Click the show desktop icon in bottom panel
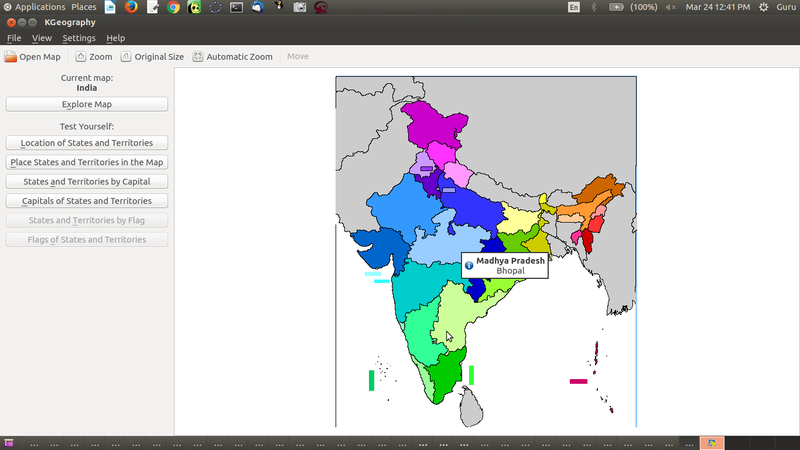Screen dimensions: 800x450 click(9, 443)
